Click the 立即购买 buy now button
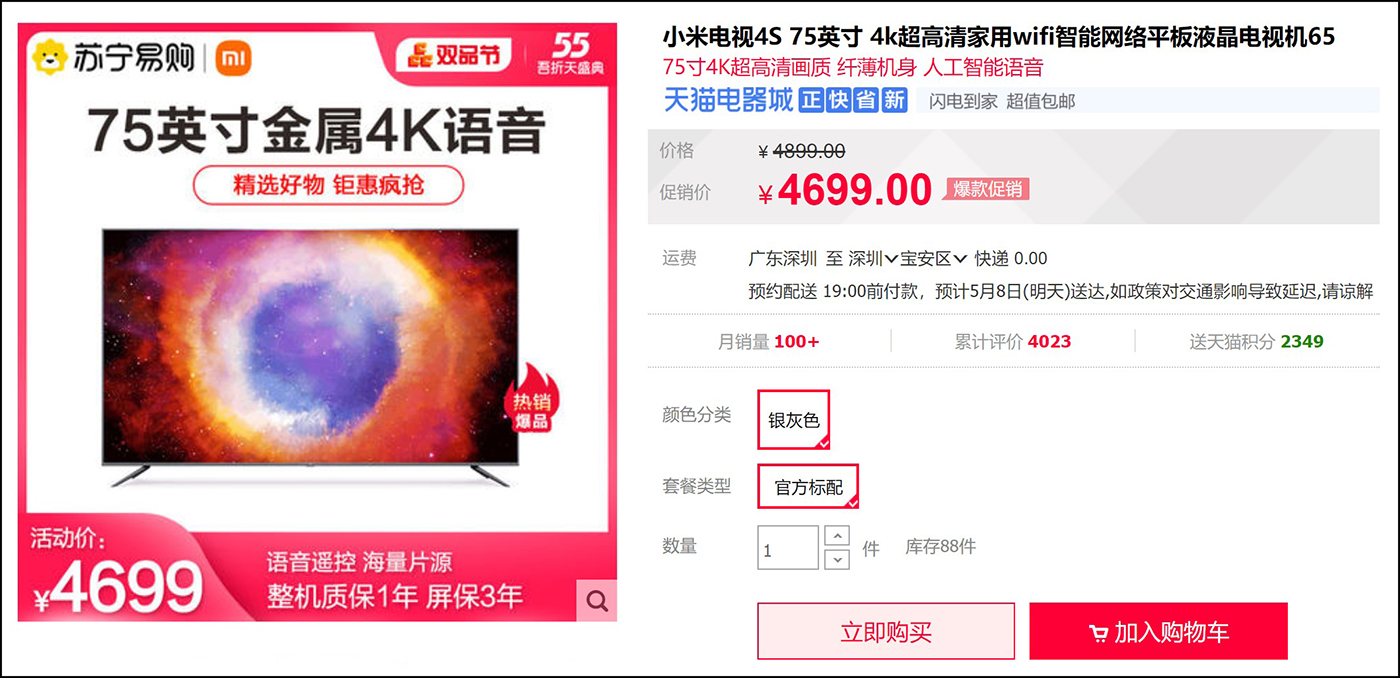The image size is (1400, 678). pos(886,631)
